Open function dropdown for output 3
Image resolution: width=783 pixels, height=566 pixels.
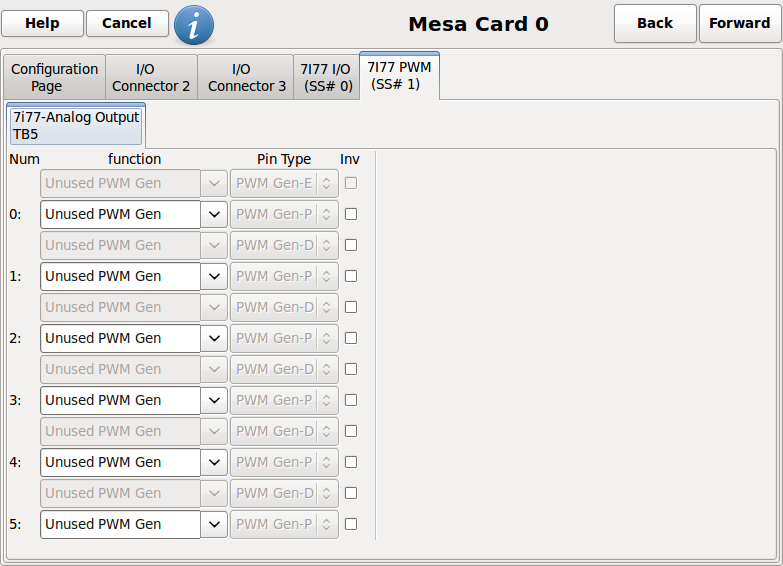click(x=214, y=400)
